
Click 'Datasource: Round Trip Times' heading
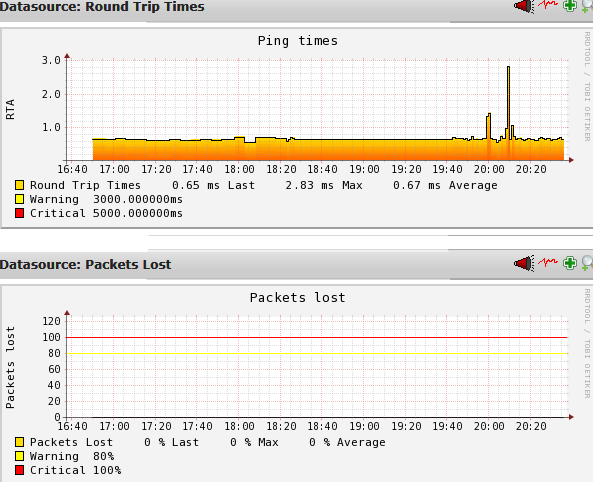pyautogui.click(x=102, y=6)
